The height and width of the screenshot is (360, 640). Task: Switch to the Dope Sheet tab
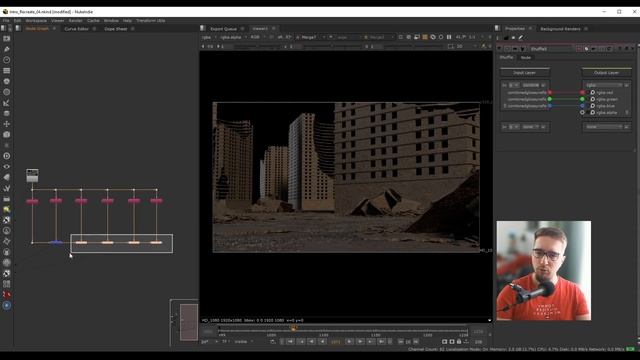click(x=116, y=29)
